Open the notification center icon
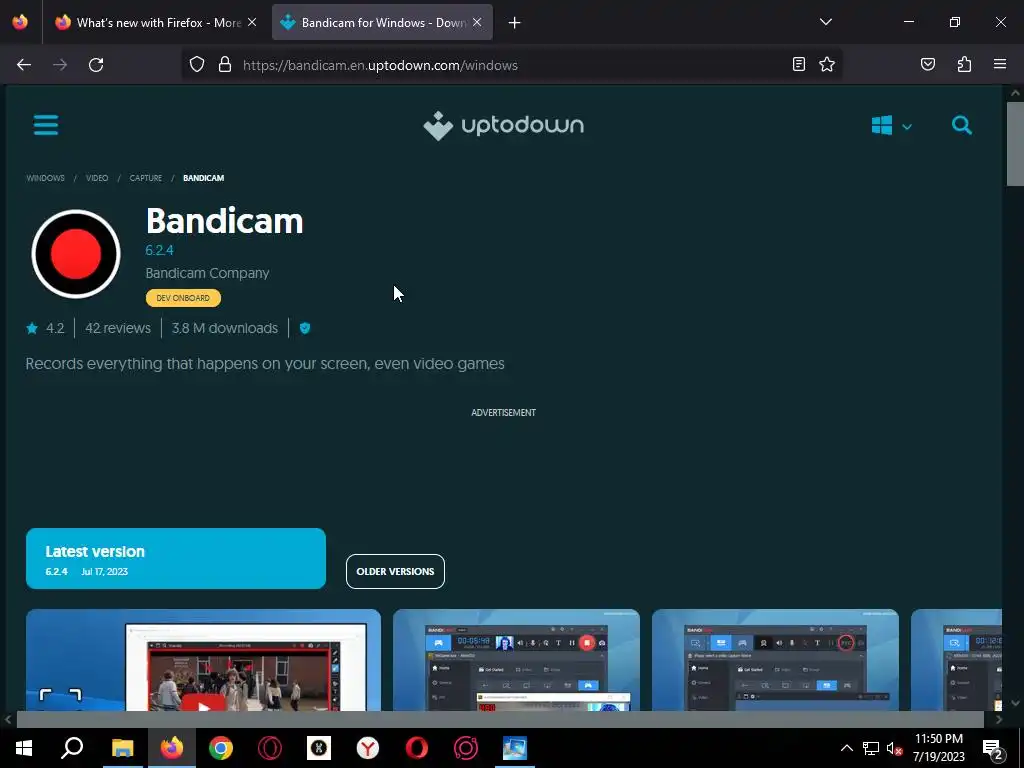The width and height of the screenshot is (1024, 768). tap(992, 748)
